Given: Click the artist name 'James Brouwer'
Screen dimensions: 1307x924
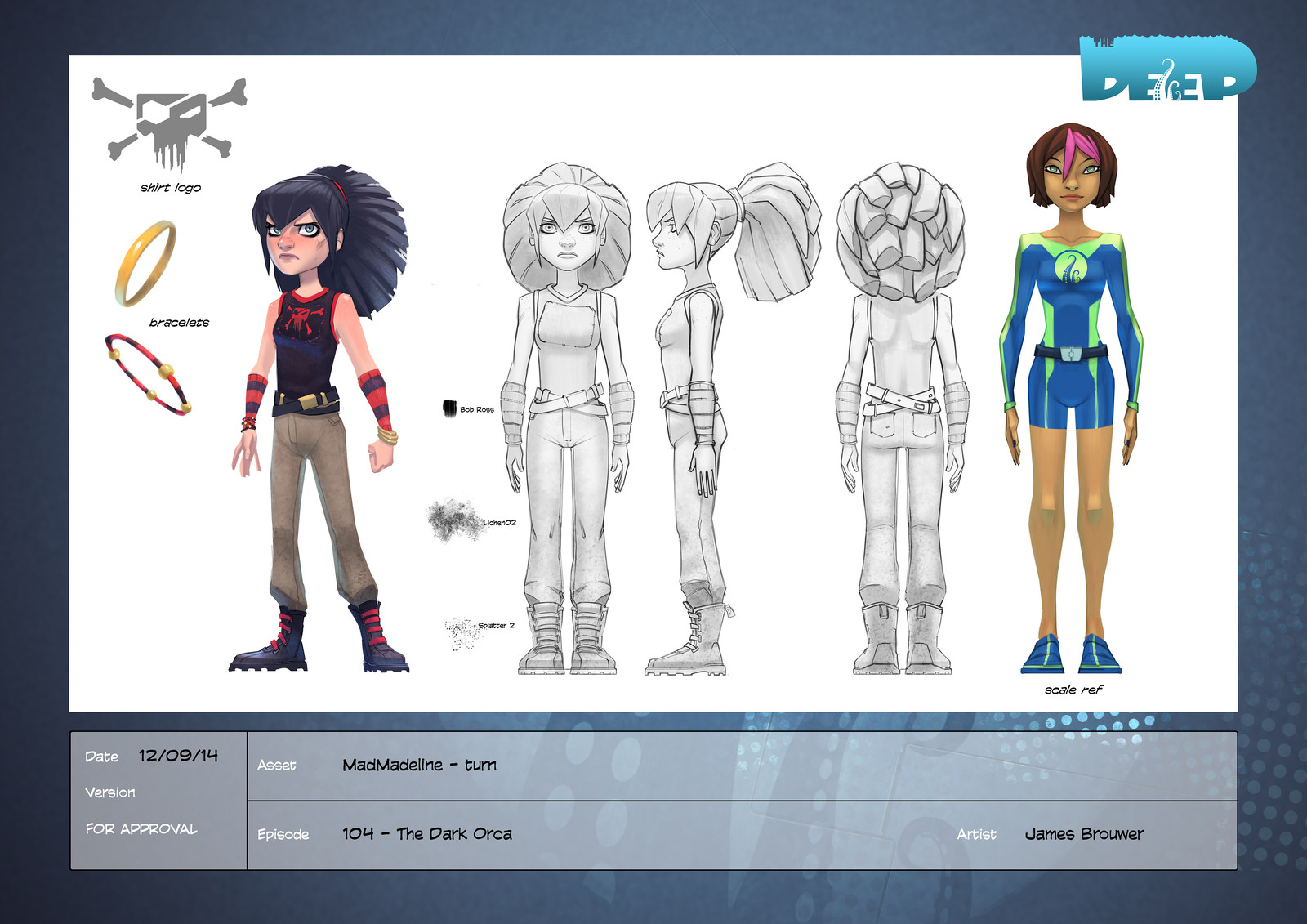Looking at the screenshot, I should tap(1084, 834).
